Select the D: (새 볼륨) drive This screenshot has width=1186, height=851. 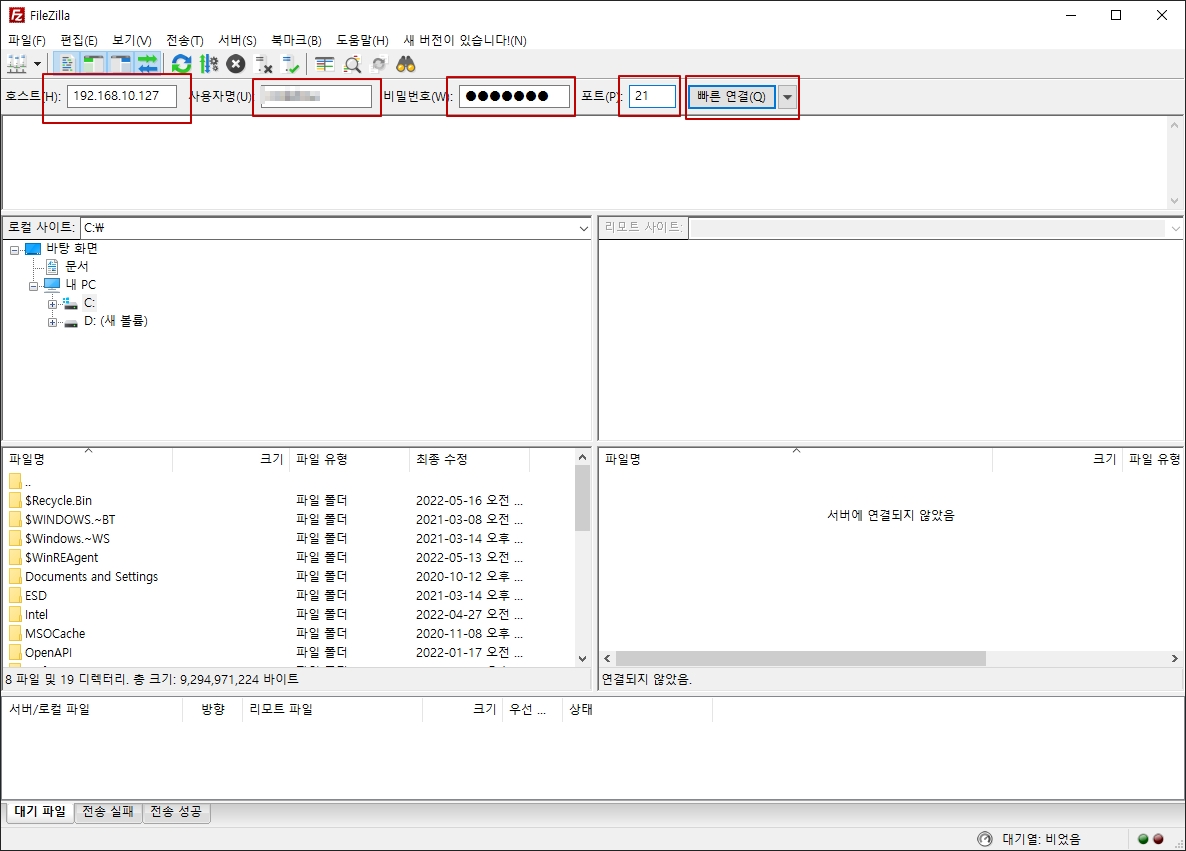(x=116, y=321)
